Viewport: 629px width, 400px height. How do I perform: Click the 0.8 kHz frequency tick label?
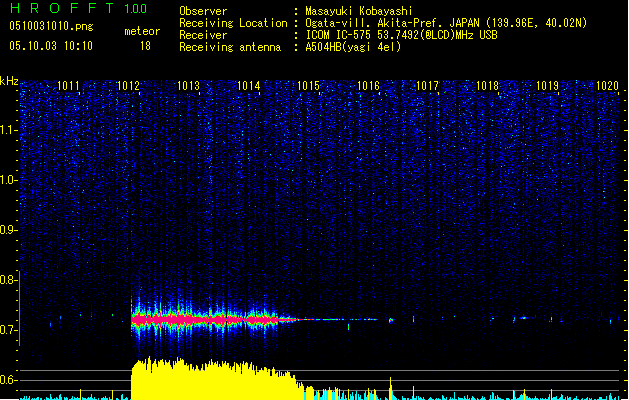8,280
